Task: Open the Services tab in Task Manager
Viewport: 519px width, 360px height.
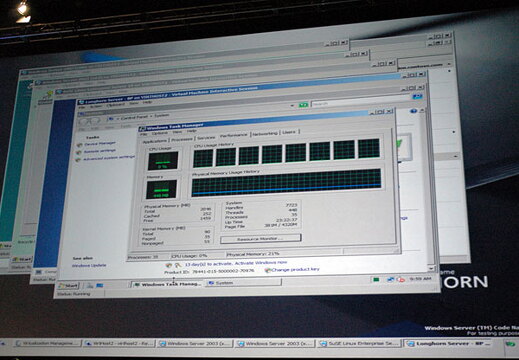Action: coord(206,138)
